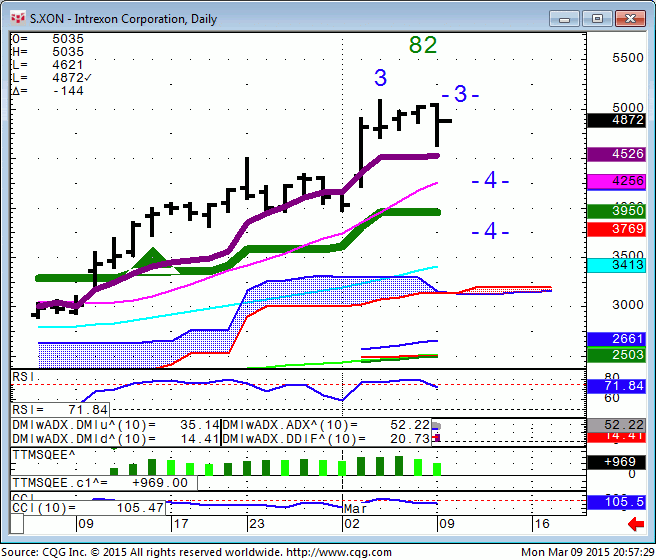Click the 09 date label before 17
Screen dimensions: 656x560
(x=86, y=524)
